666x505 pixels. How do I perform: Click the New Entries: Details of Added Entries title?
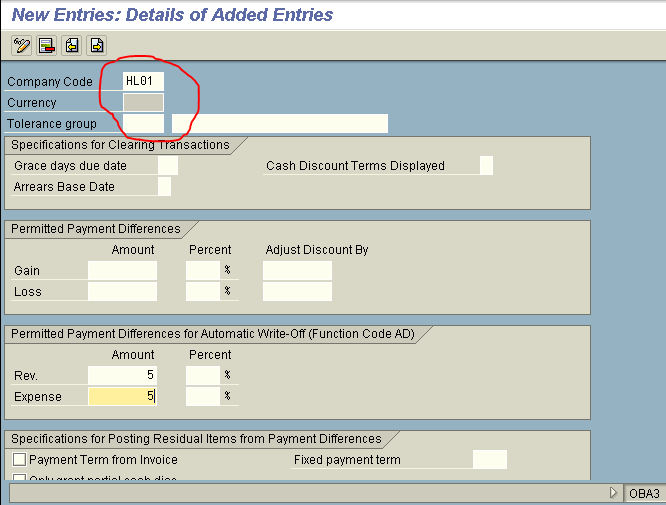[x=172, y=15]
